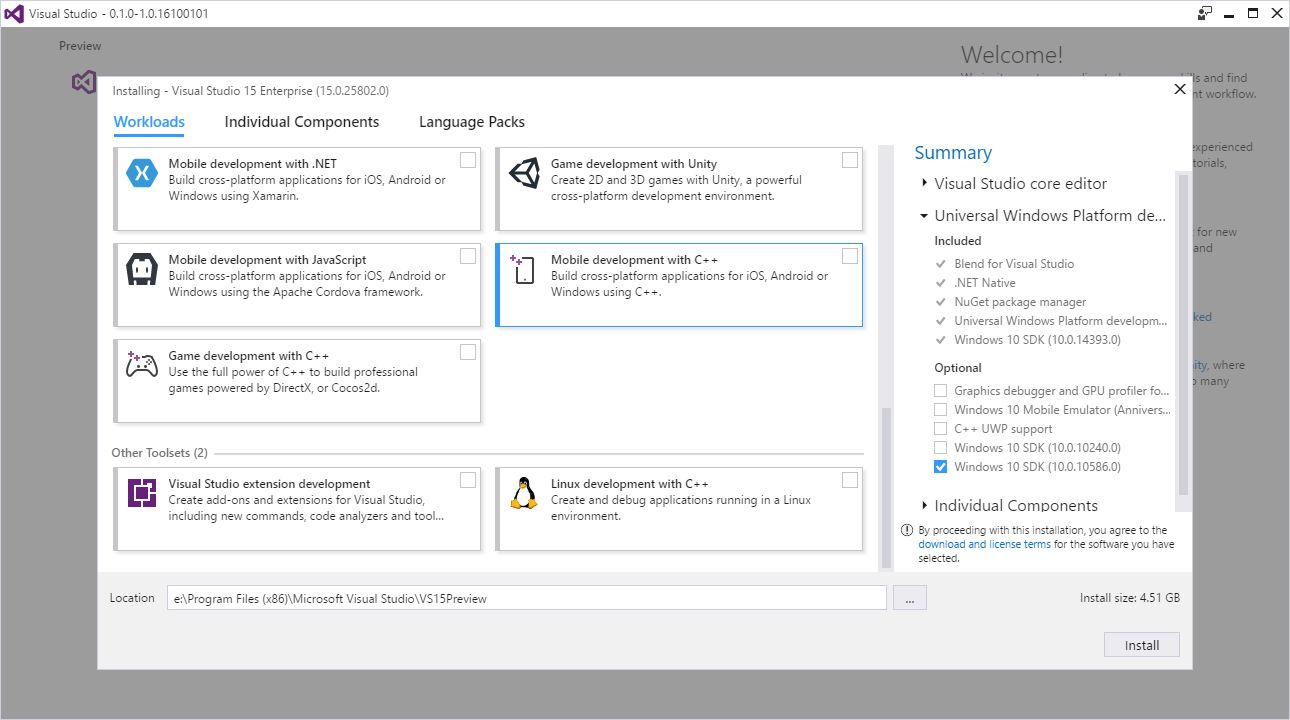Open the download and license terms link
The image size is (1290, 720).
(x=984, y=545)
